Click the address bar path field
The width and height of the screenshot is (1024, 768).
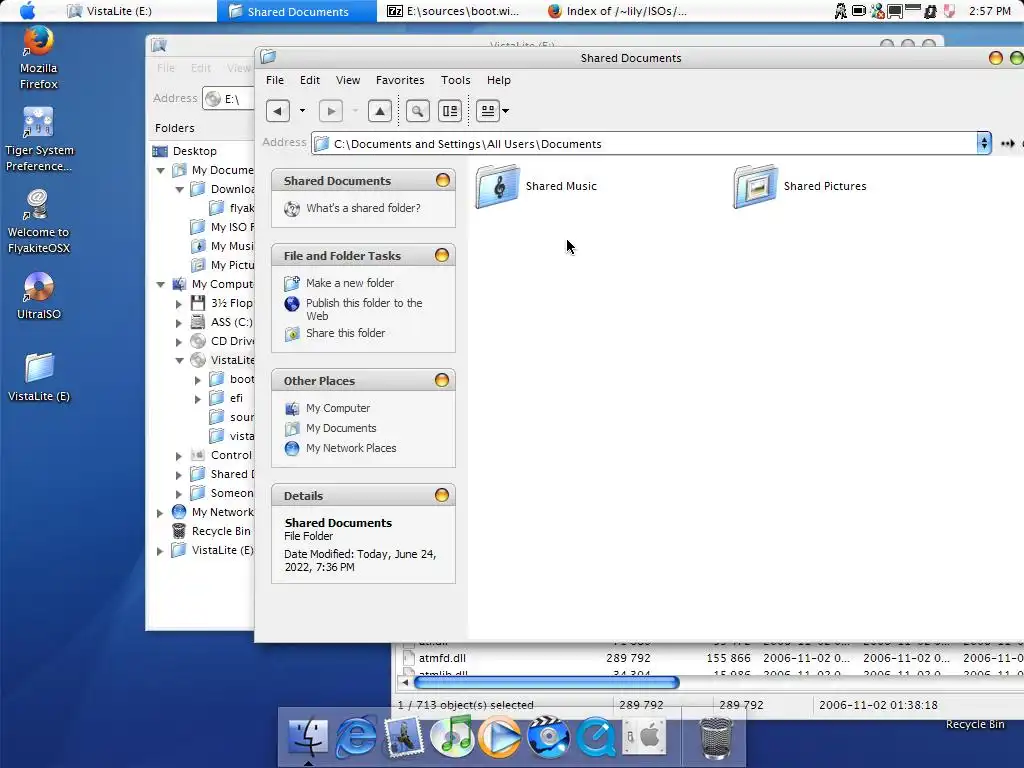644,144
